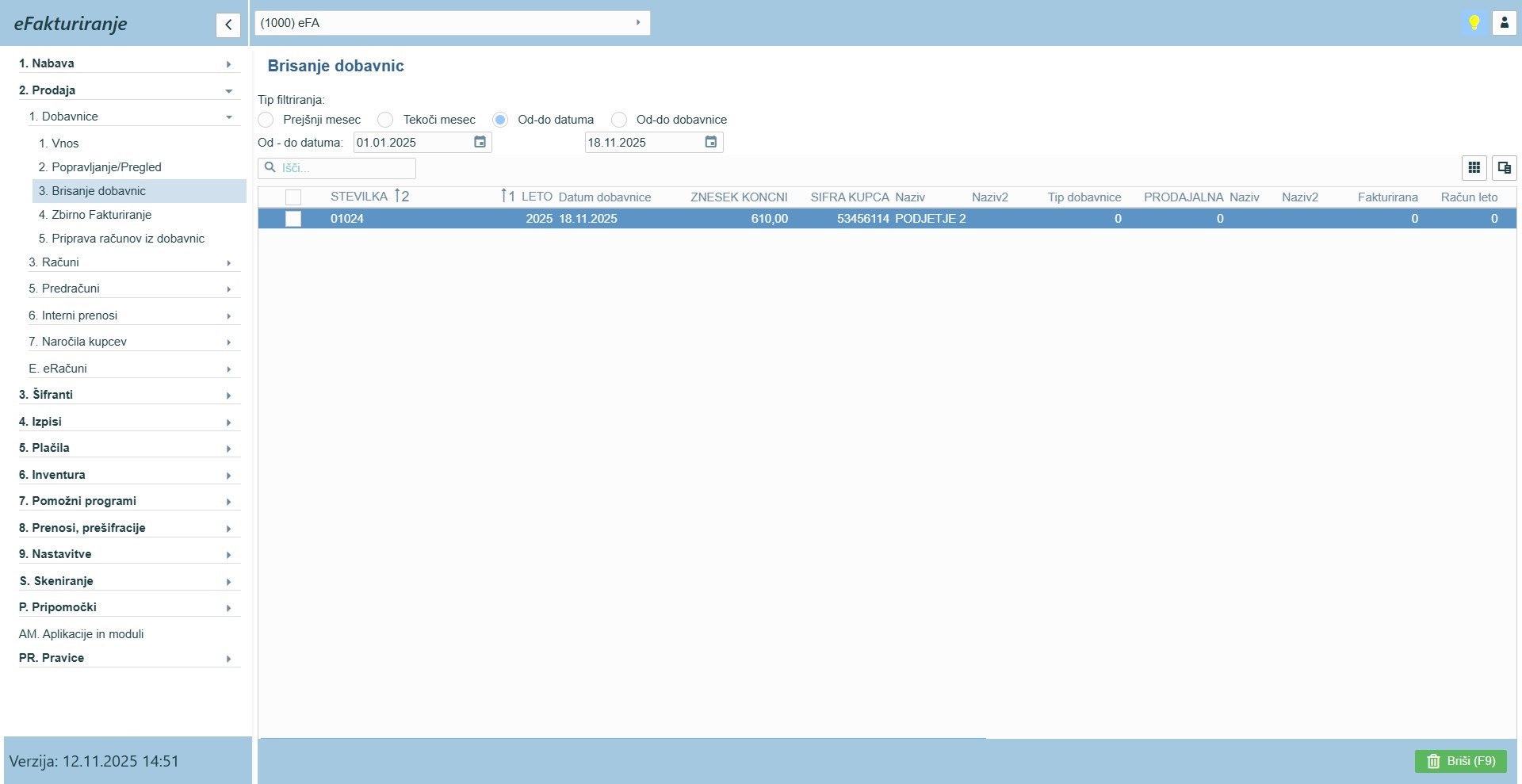Click the yellow lightbulb icon
The width and height of the screenshot is (1522, 784).
[x=1474, y=23]
